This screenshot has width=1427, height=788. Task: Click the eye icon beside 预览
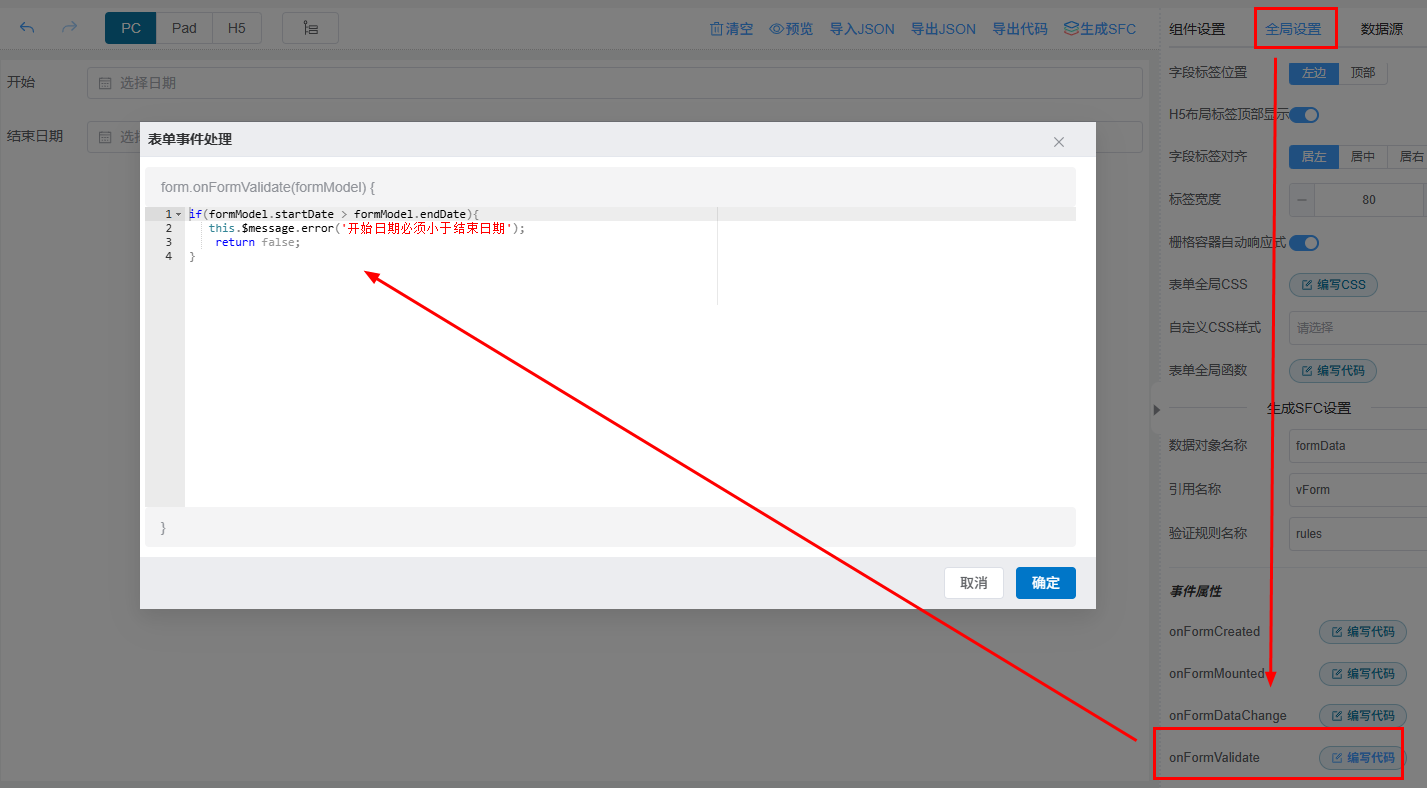pyautogui.click(x=776, y=29)
